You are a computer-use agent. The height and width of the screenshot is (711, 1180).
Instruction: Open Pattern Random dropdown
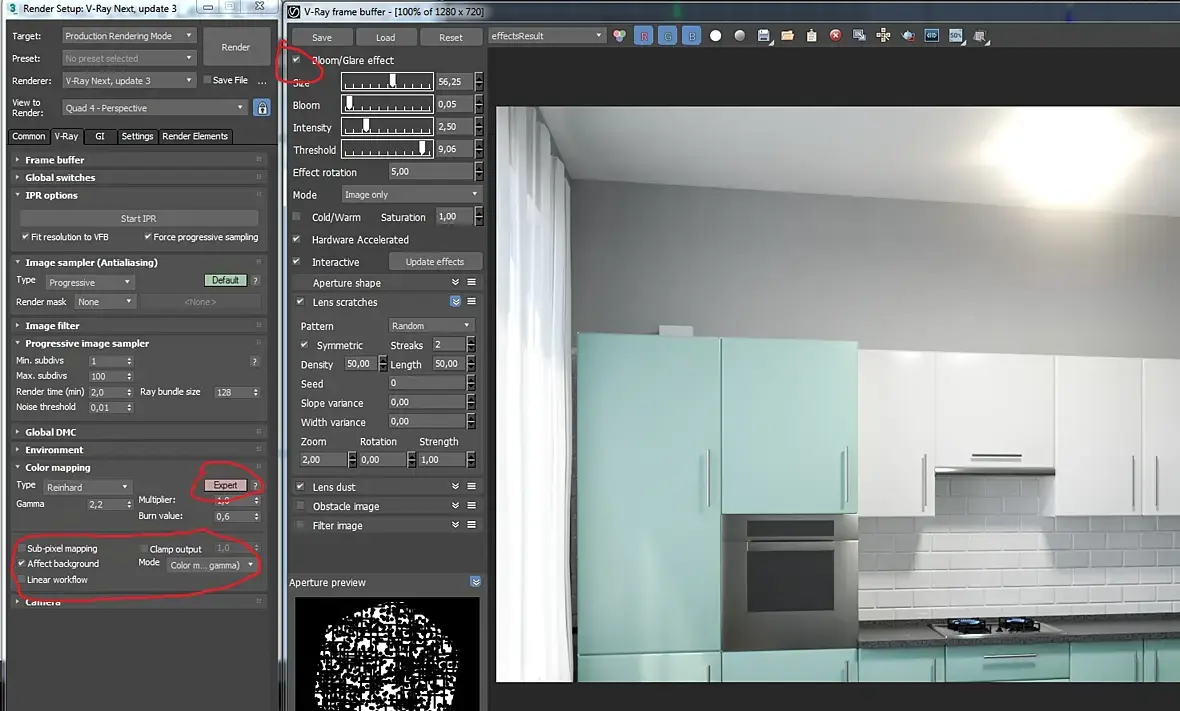coord(430,326)
